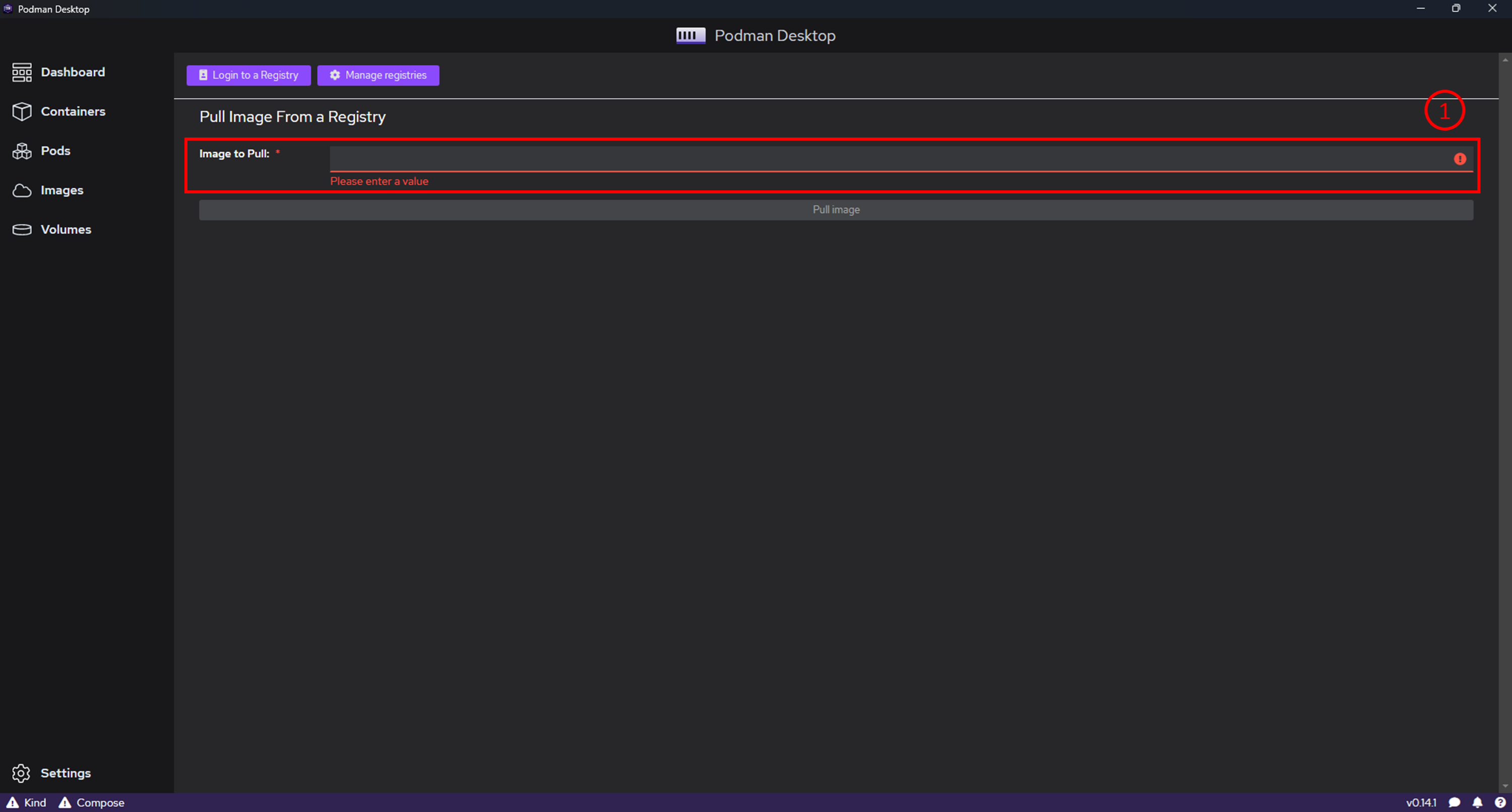
Task: Open the notifications bell icon
Action: tap(1477, 802)
